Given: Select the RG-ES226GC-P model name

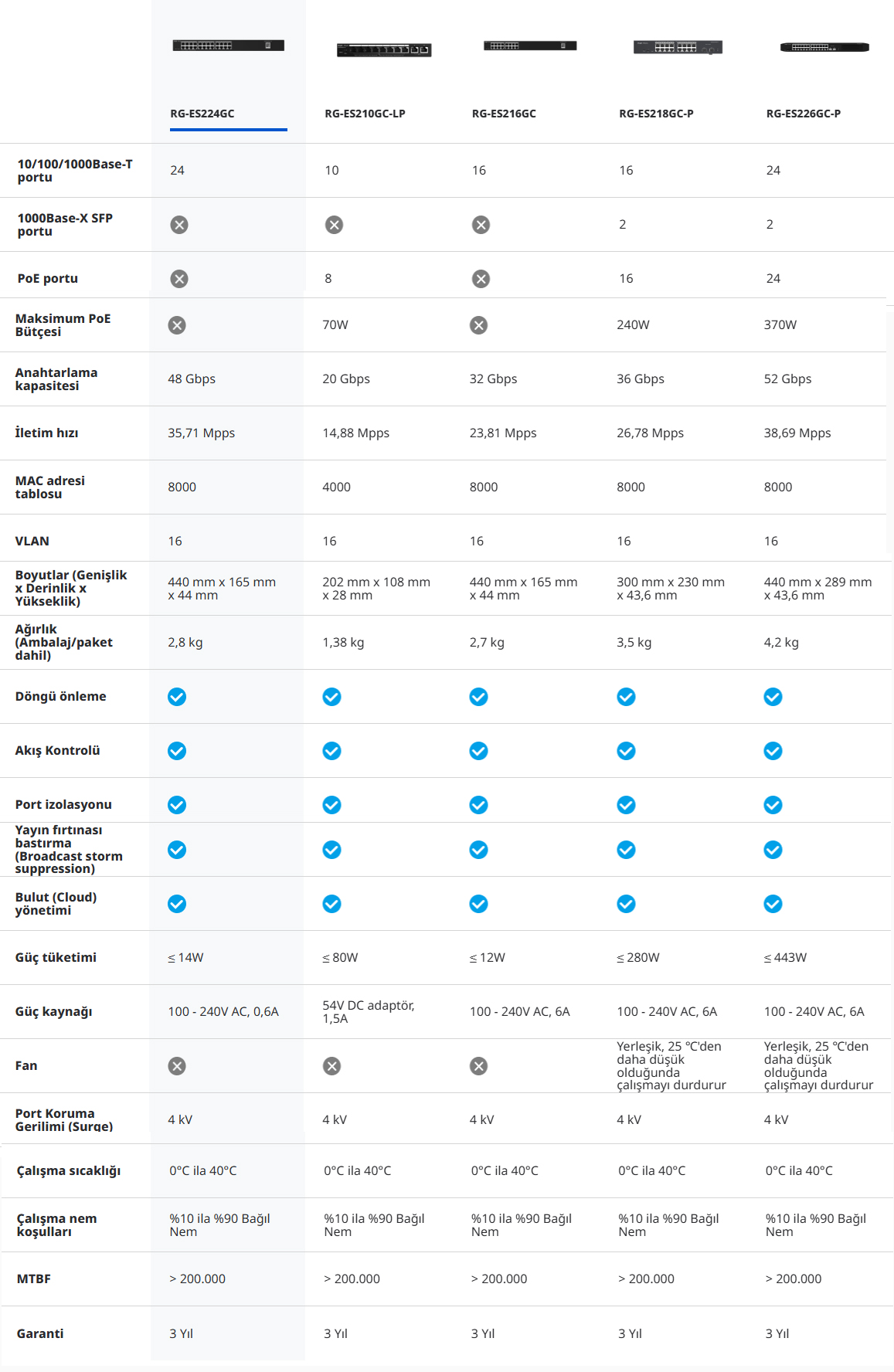Looking at the screenshot, I should 804,114.
